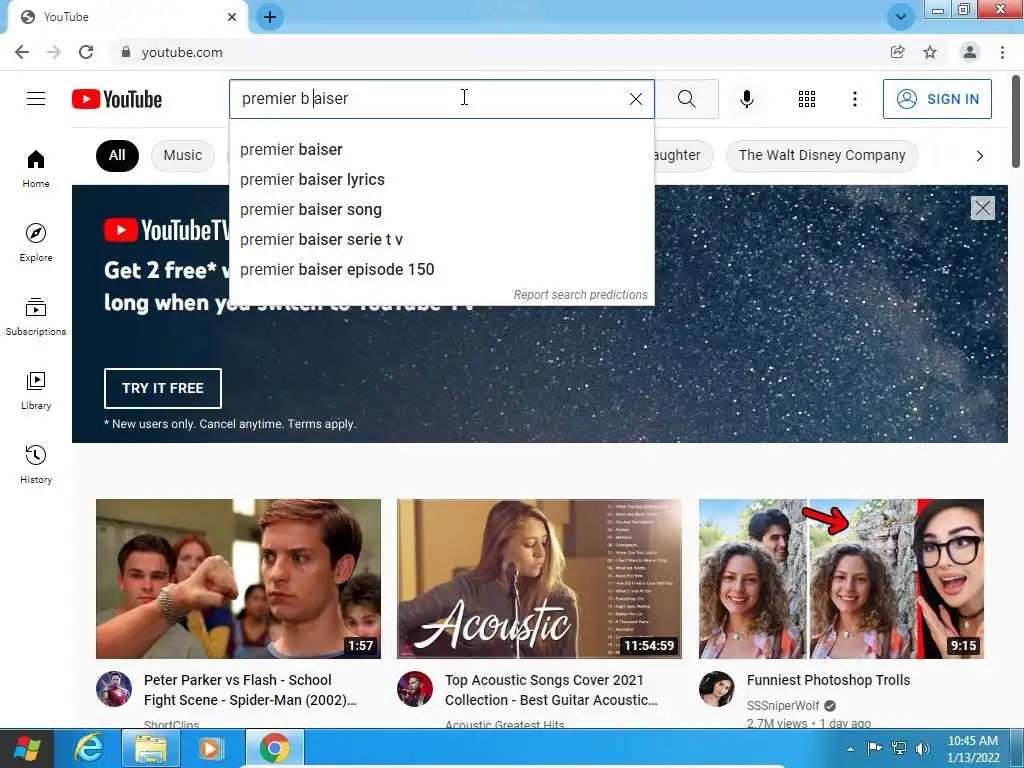Open the YouTube hamburger guide menu
This screenshot has height=768, width=1024.
[x=36, y=99]
